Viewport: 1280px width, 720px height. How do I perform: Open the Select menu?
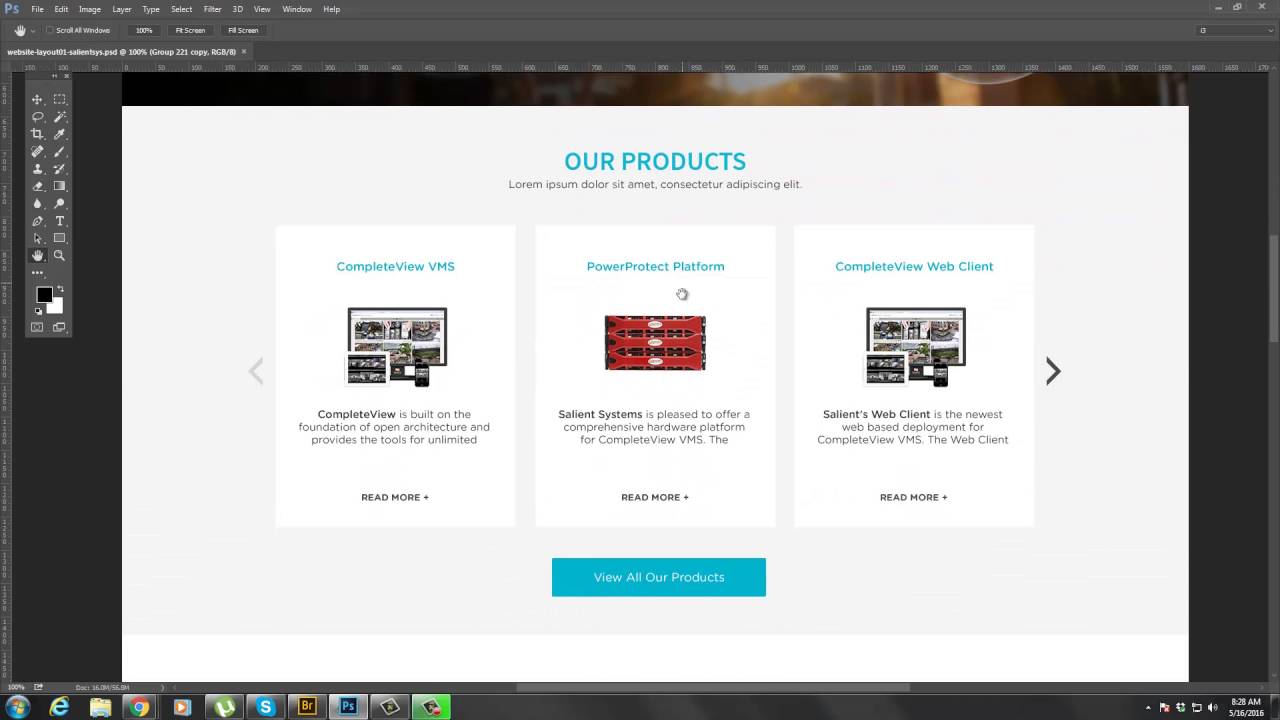tap(181, 9)
